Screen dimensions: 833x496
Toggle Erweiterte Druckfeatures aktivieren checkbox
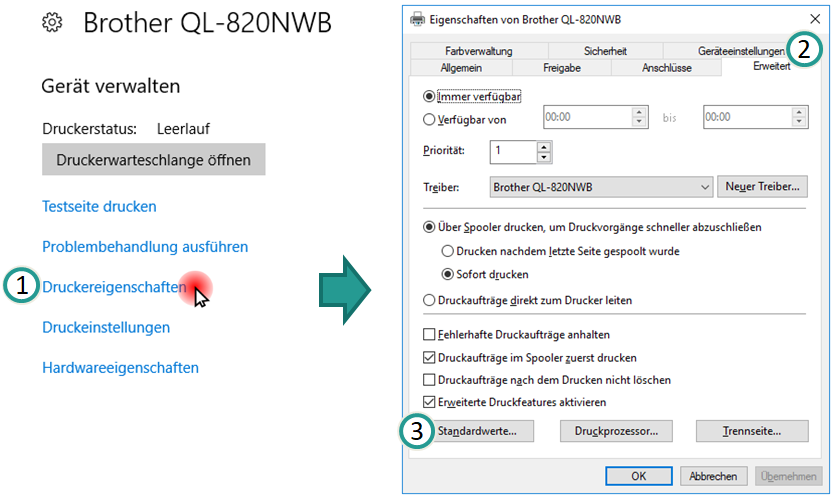[x=429, y=402]
